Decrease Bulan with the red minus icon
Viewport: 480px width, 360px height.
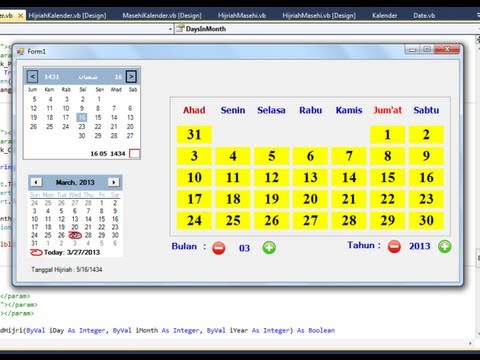coord(219,248)
